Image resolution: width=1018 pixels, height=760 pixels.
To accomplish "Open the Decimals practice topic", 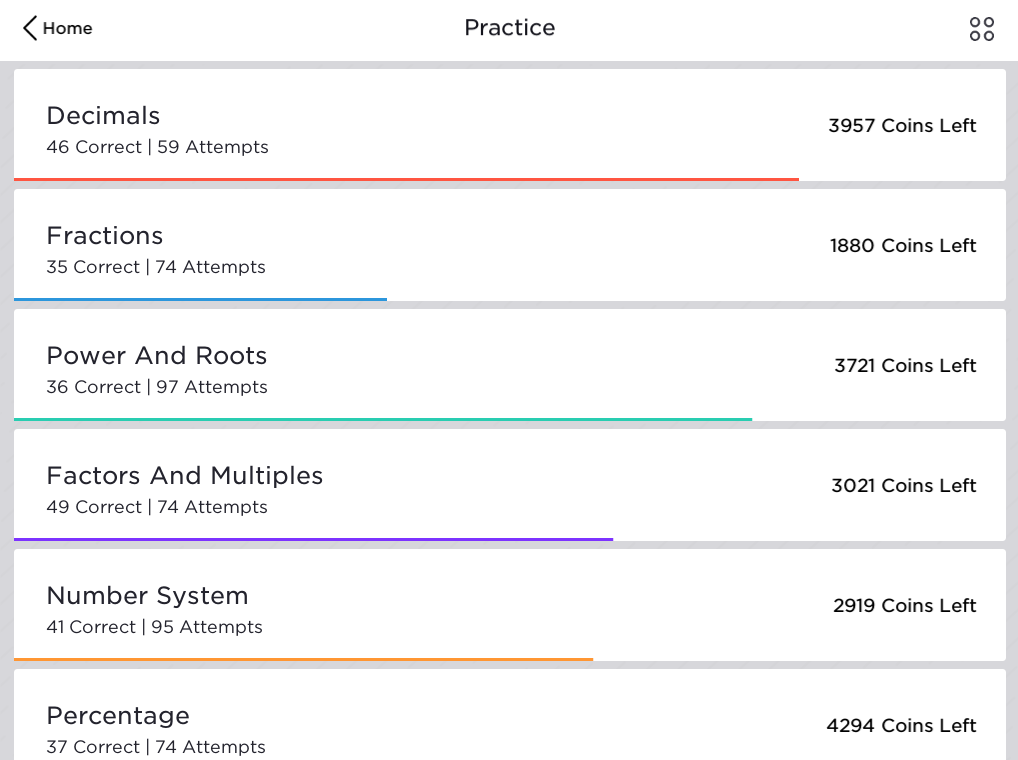I will tap(510, 125).
